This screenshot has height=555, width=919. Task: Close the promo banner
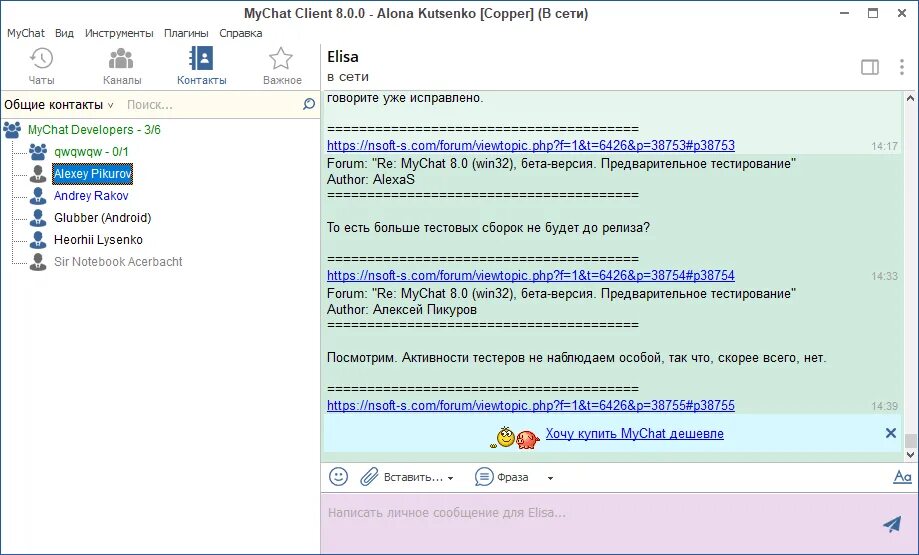890,433
